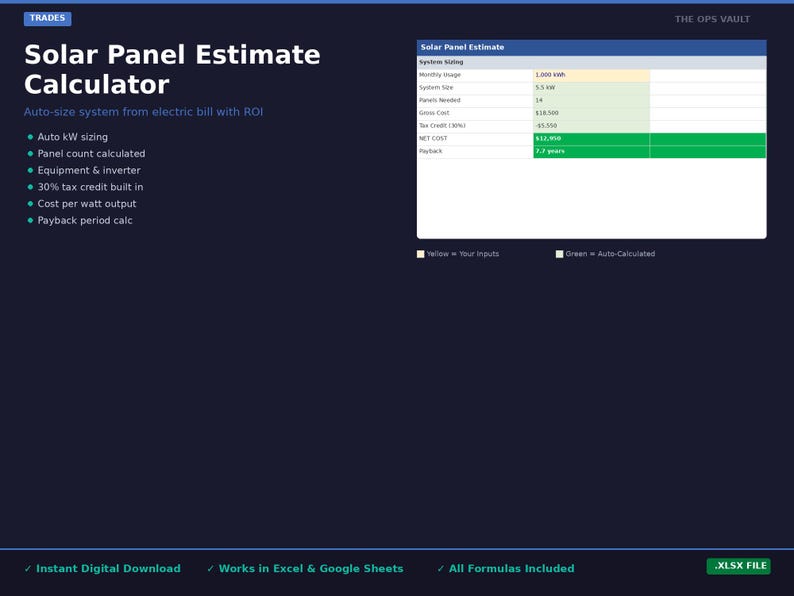Click the Solar Panel Estimate Calculator title

[x=172, y=69]
